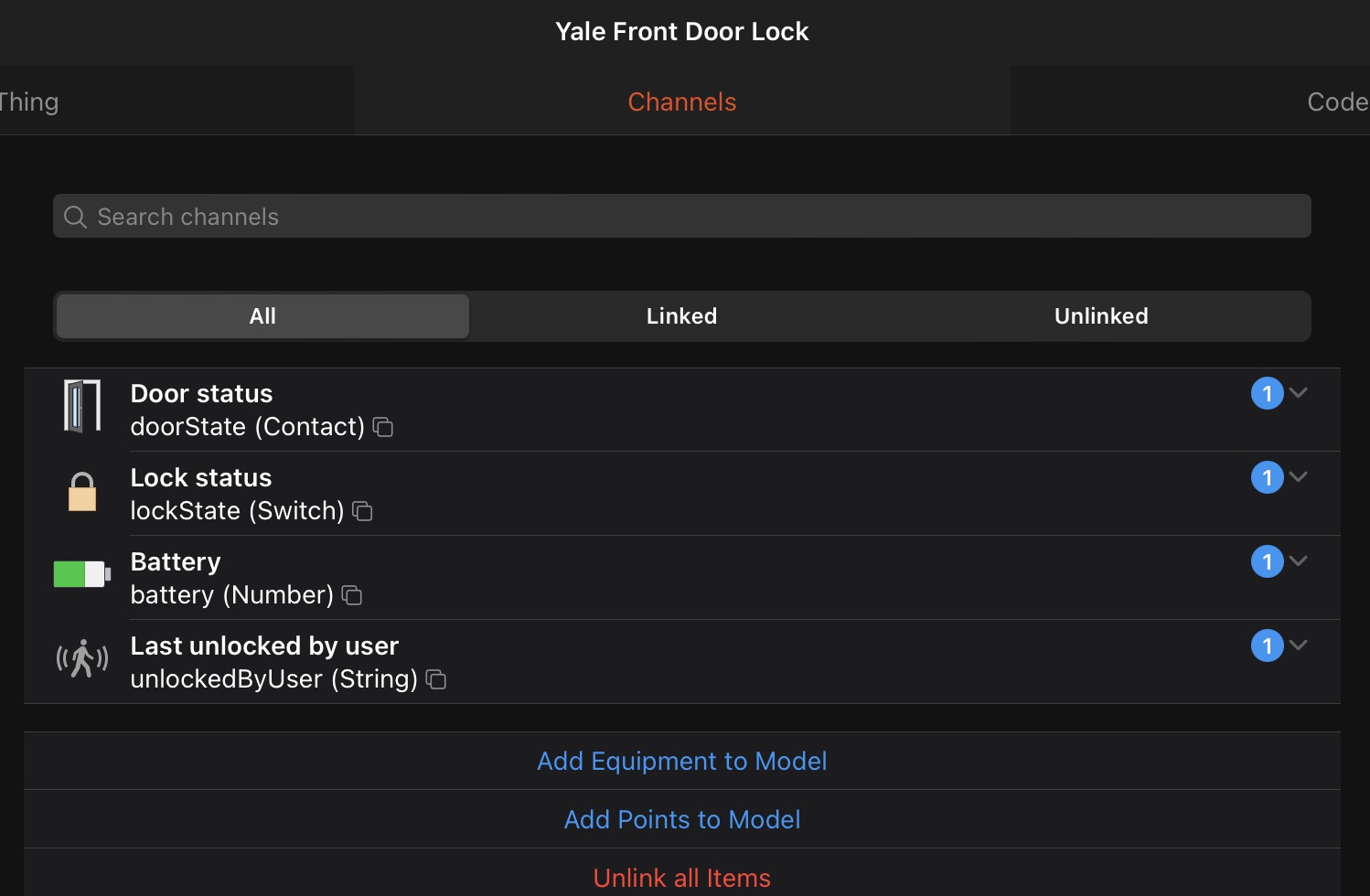This screenshot has height=896, width=1370.
Task: Expand the Lock status channel chevron
Action: [1298, 477]
